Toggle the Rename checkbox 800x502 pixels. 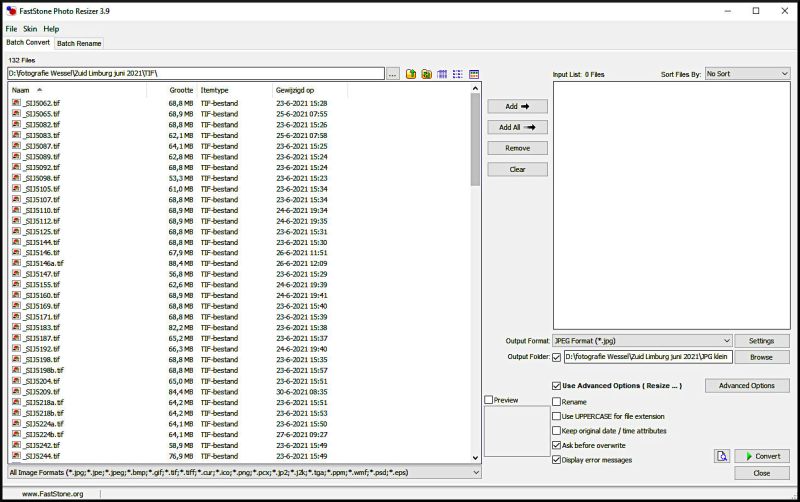coord(557,402)
